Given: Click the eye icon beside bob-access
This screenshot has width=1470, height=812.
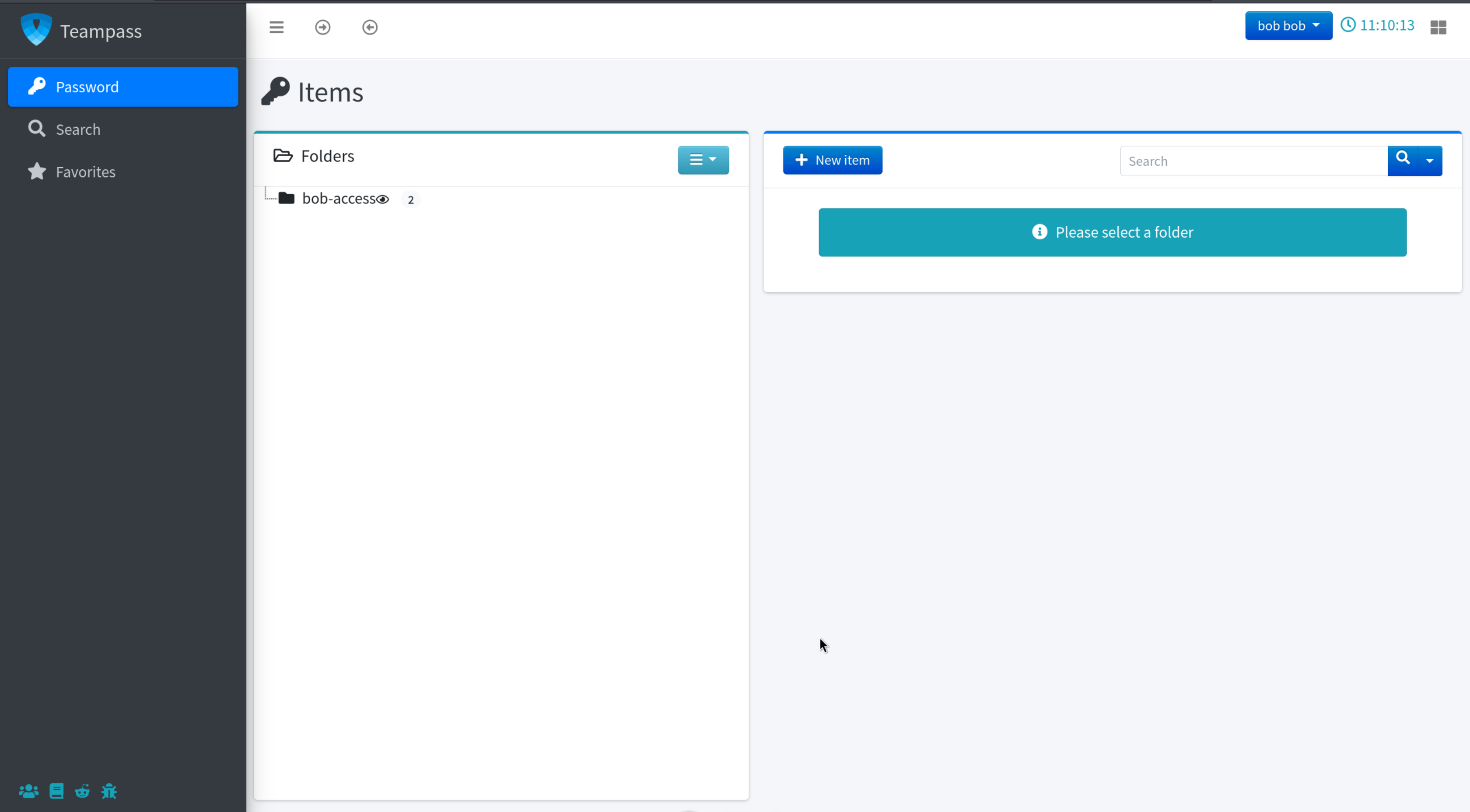Looking at the screenshot, I should (x=383, y=199).
